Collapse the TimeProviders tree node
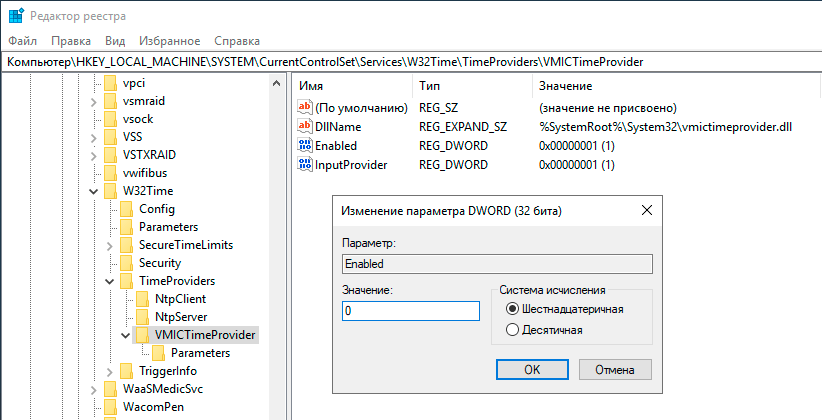822x420 pixels. [110, 282]
